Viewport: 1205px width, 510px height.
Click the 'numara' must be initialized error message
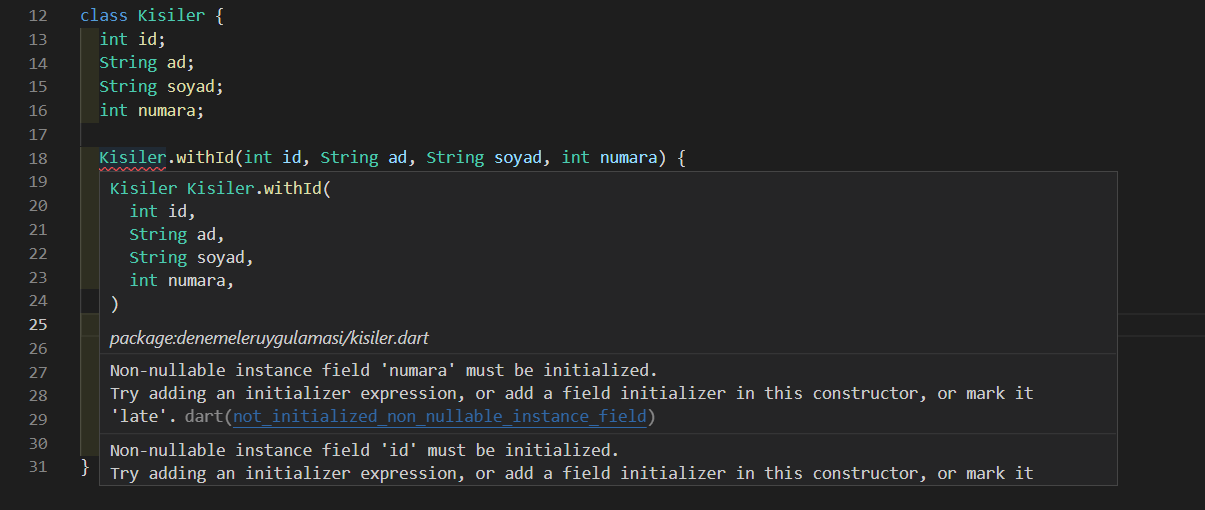tap(383, 369)
